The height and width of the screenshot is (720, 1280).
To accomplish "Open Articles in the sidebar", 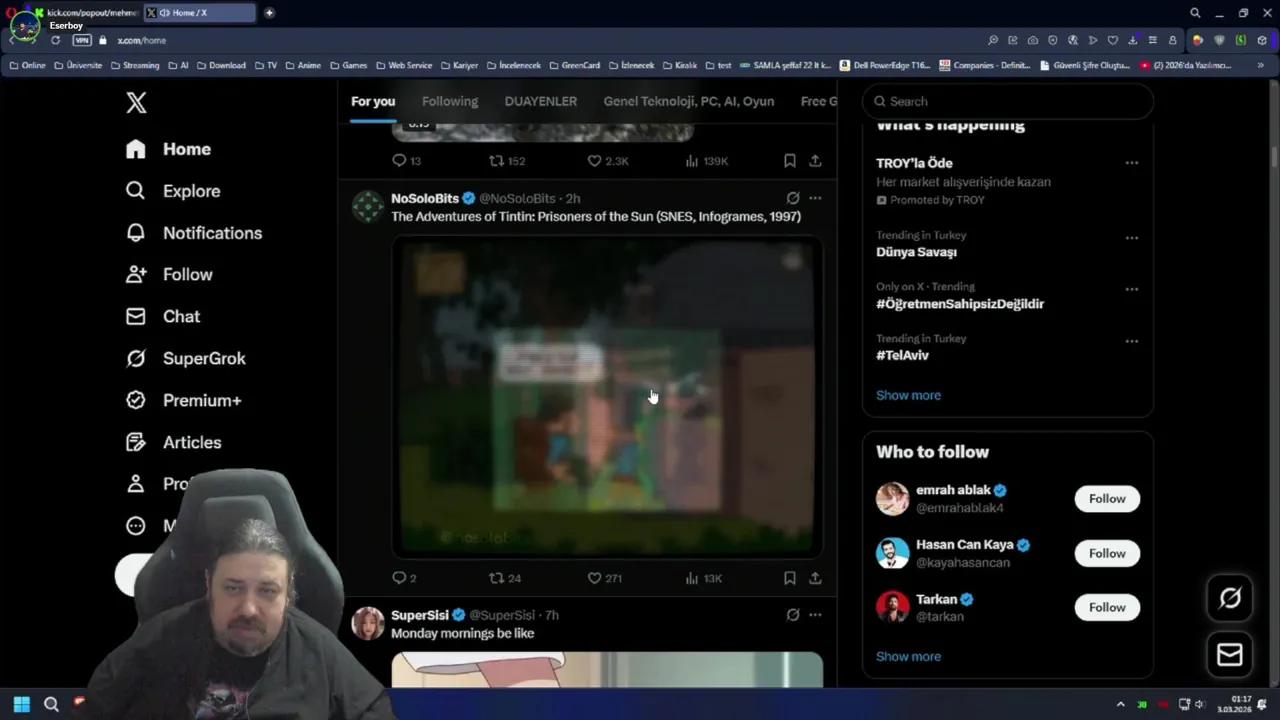I will click(173, 443).
